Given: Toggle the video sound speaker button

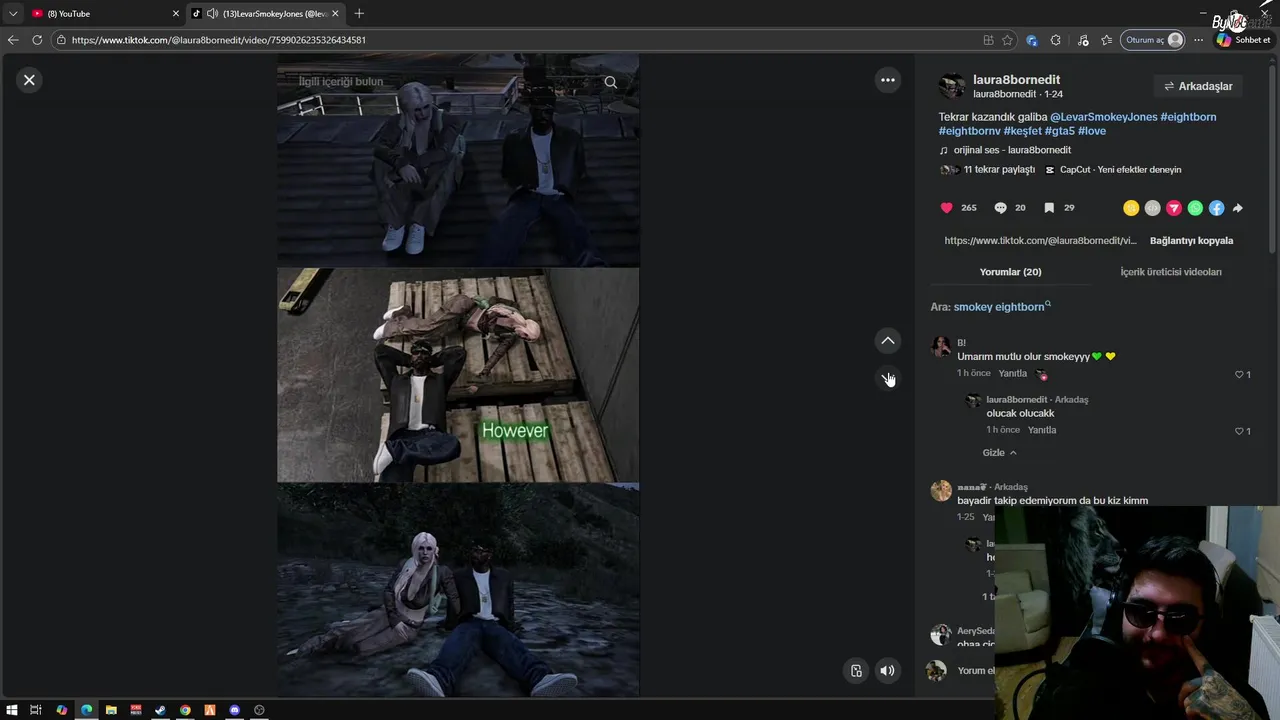Looking at the screenshot, I should [x=887, y=671].
